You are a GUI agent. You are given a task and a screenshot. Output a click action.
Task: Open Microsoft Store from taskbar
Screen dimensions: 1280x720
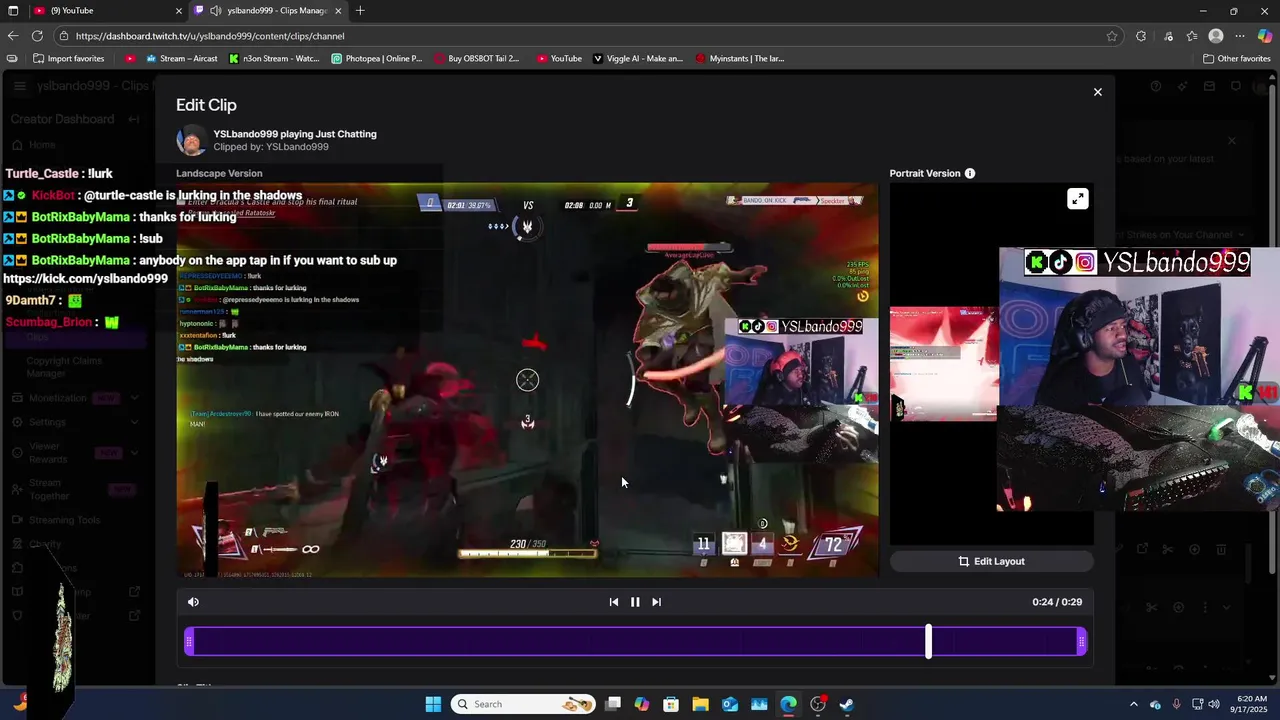click(671, 704)
